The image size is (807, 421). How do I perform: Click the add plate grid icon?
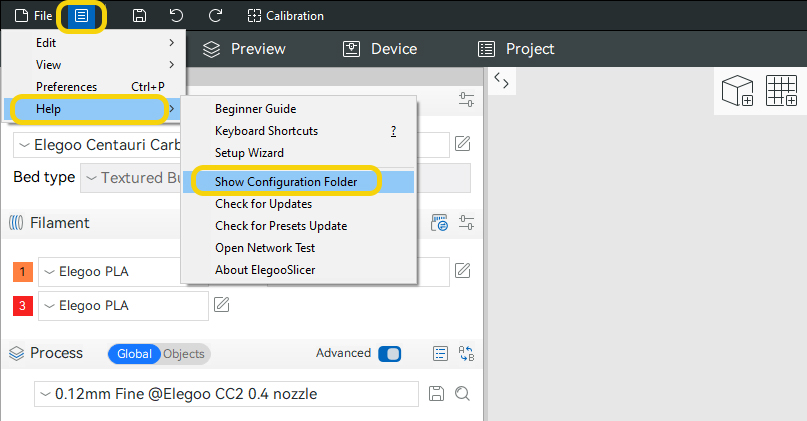click(x=781, y=91)
